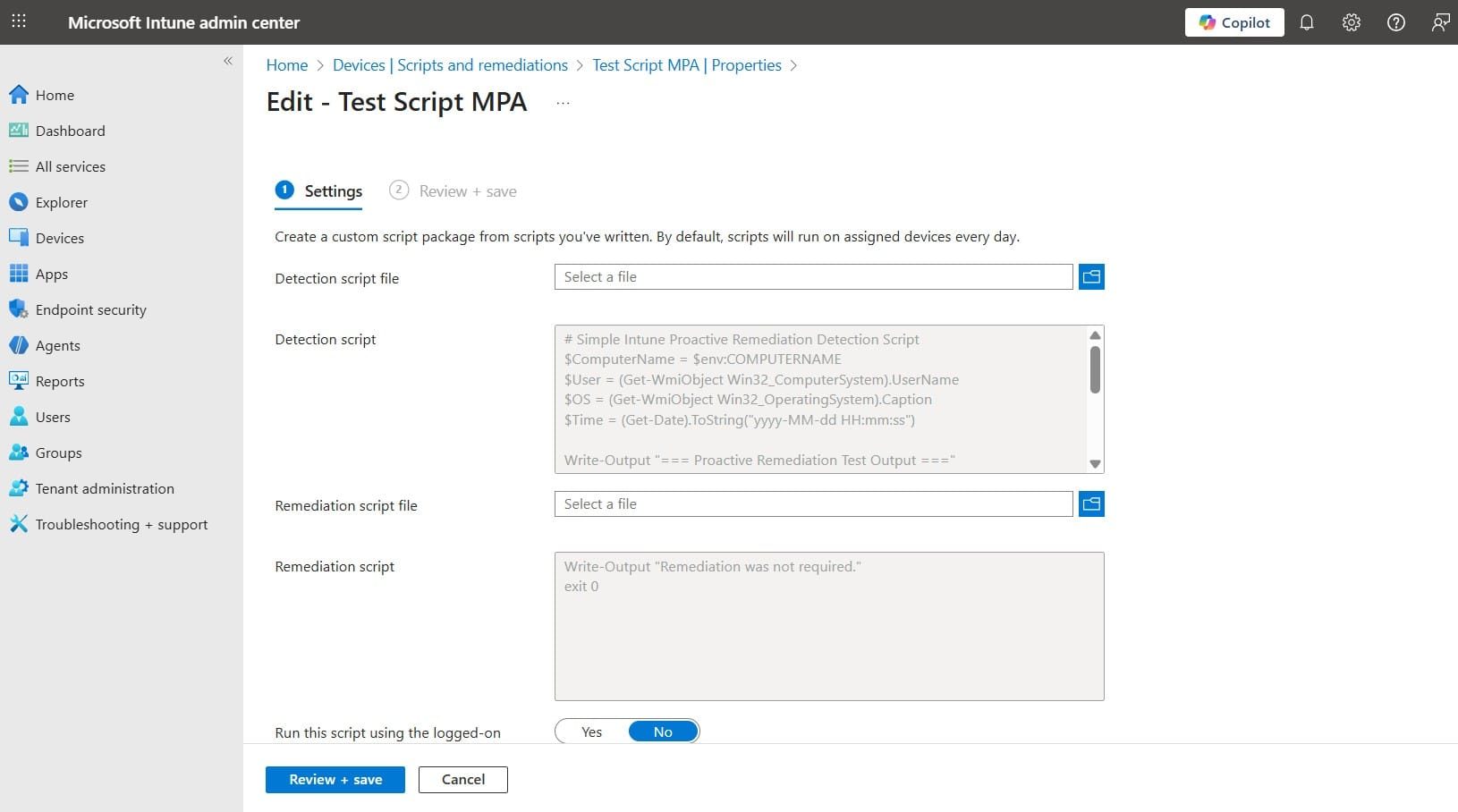
Task: Go to Devices | Scripts and remediations breadcrumb
Action: [450, 65]
